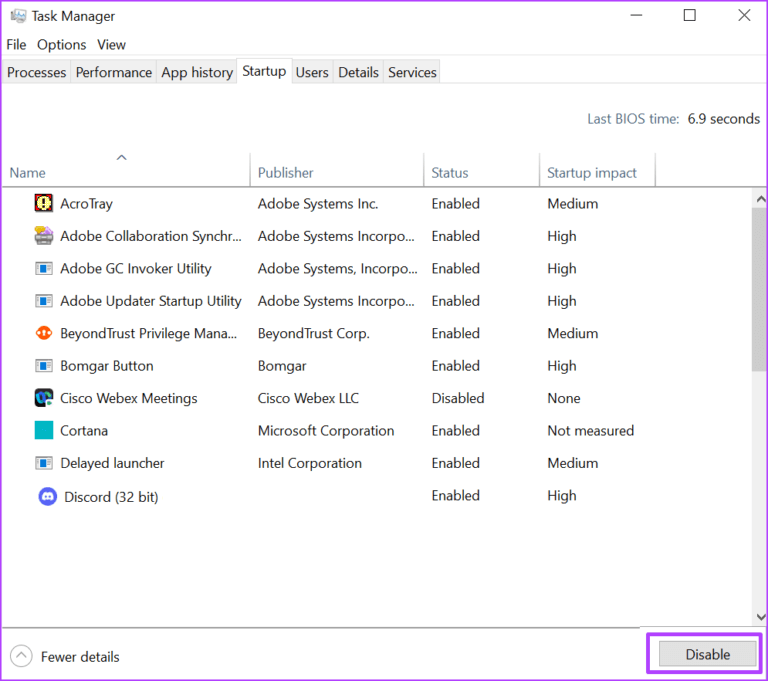Viewport: 768px width, 681px height.
Task: Switch to the Details tab
Action: point(359,72)
